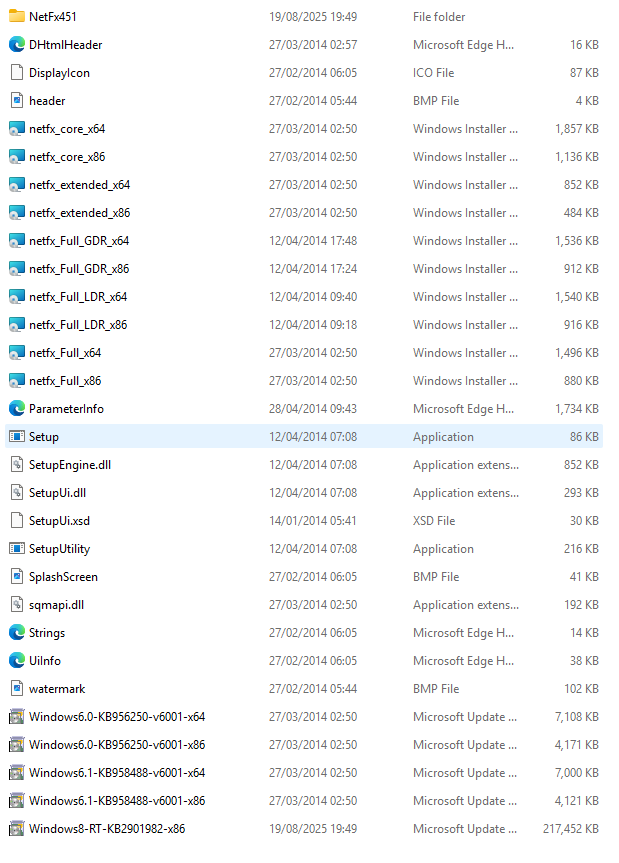Select Application type in the Setup row
Image resolution: width=619 pixels, height=863 pixels.
point(443,436)
